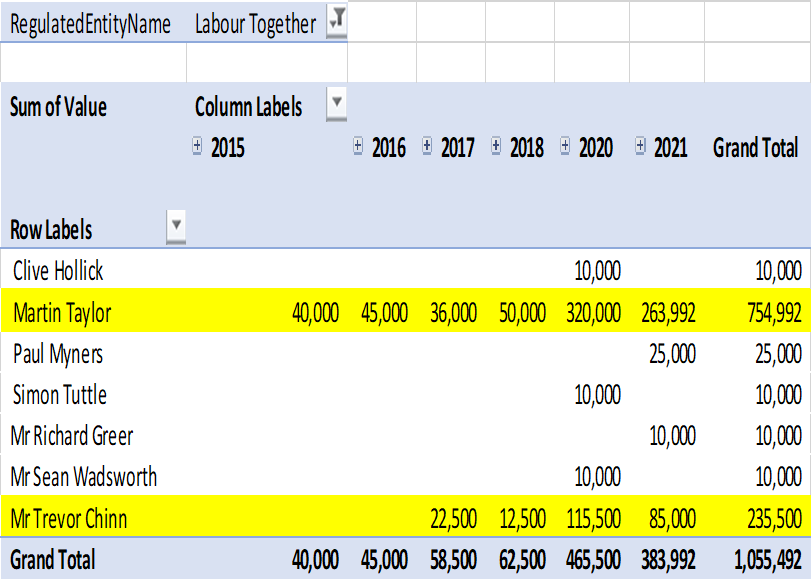Open the Row Labels filter dropdown

click(x=176, y=227)
